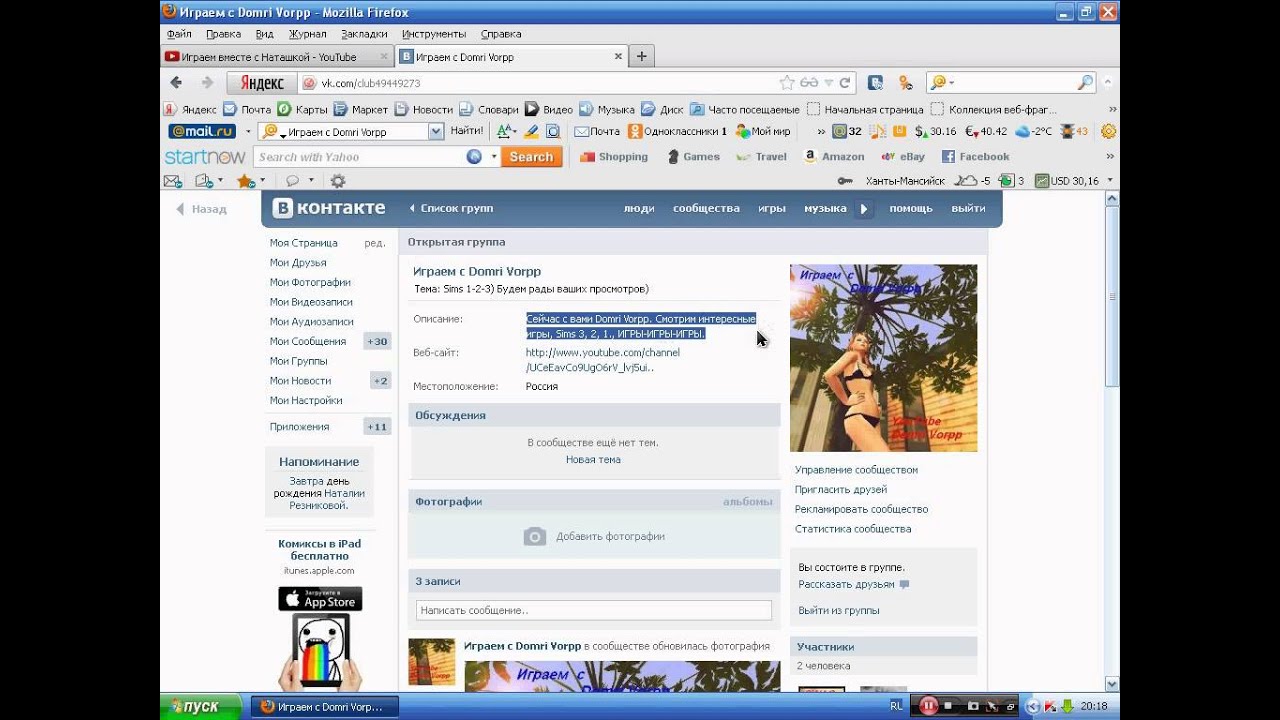1280x720 pixels.
Task: Open Amazon from the startnow toolbar
Action: 833,157
